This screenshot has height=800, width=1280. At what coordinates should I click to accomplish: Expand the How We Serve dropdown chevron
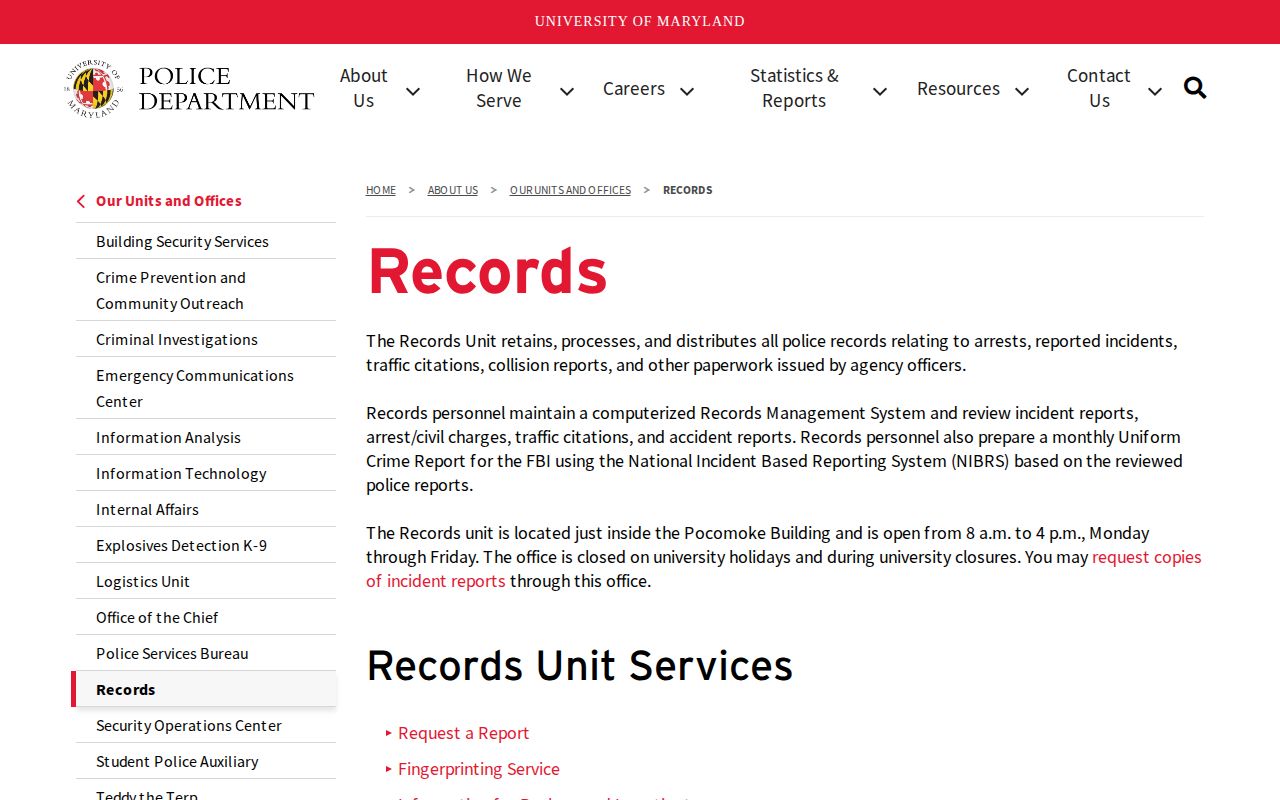point(567,91)
